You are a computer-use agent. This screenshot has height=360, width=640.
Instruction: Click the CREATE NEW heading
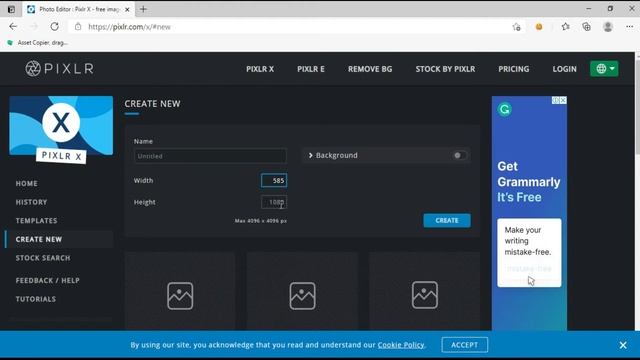(x=152, y=104)
